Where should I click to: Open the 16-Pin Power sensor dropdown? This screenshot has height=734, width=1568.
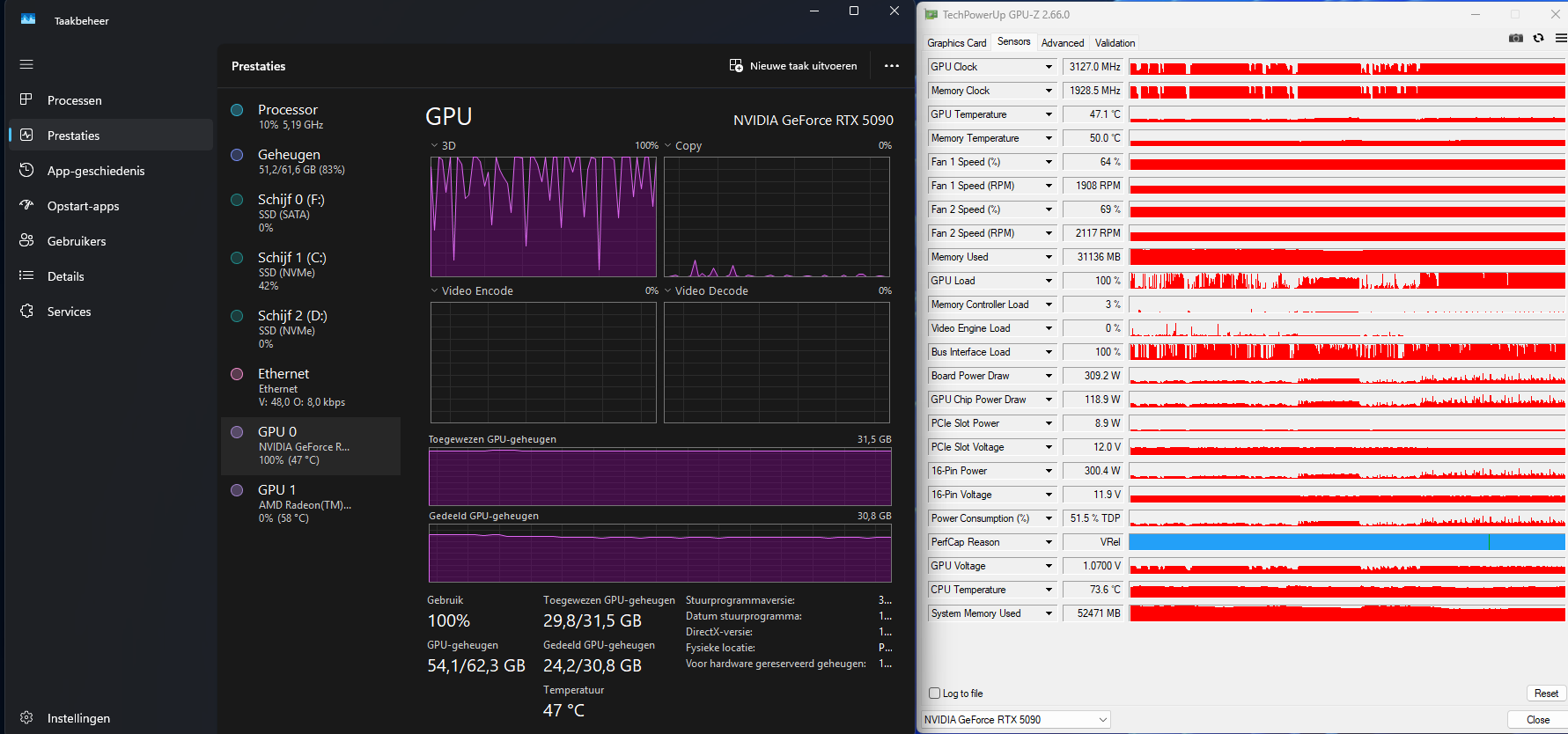point(1049,471)
